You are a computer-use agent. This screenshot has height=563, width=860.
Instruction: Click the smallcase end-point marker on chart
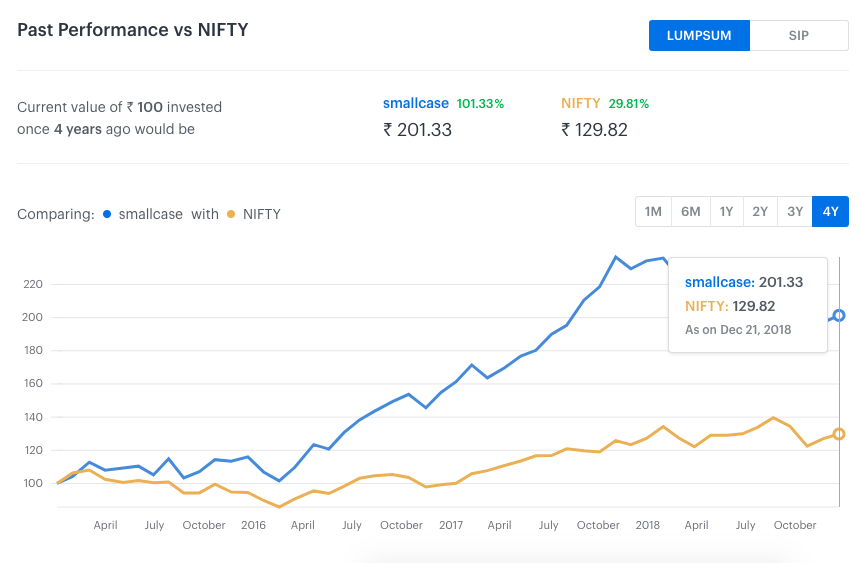click(x=839, y=316)
